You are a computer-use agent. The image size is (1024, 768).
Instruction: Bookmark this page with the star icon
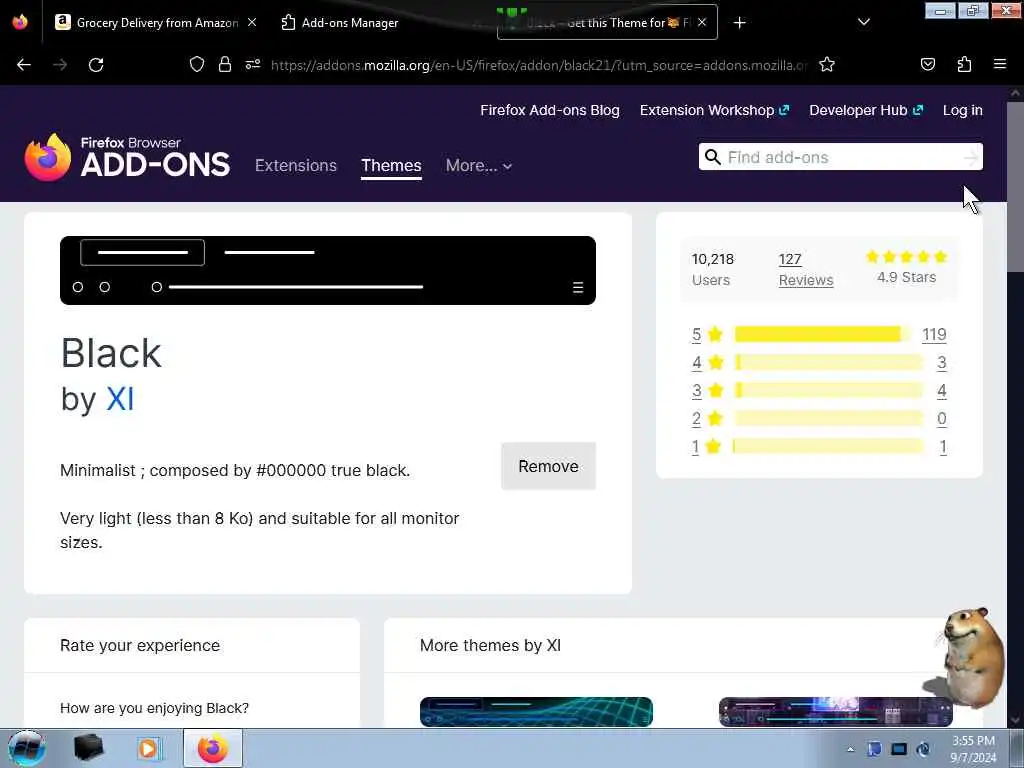point(827,64)
